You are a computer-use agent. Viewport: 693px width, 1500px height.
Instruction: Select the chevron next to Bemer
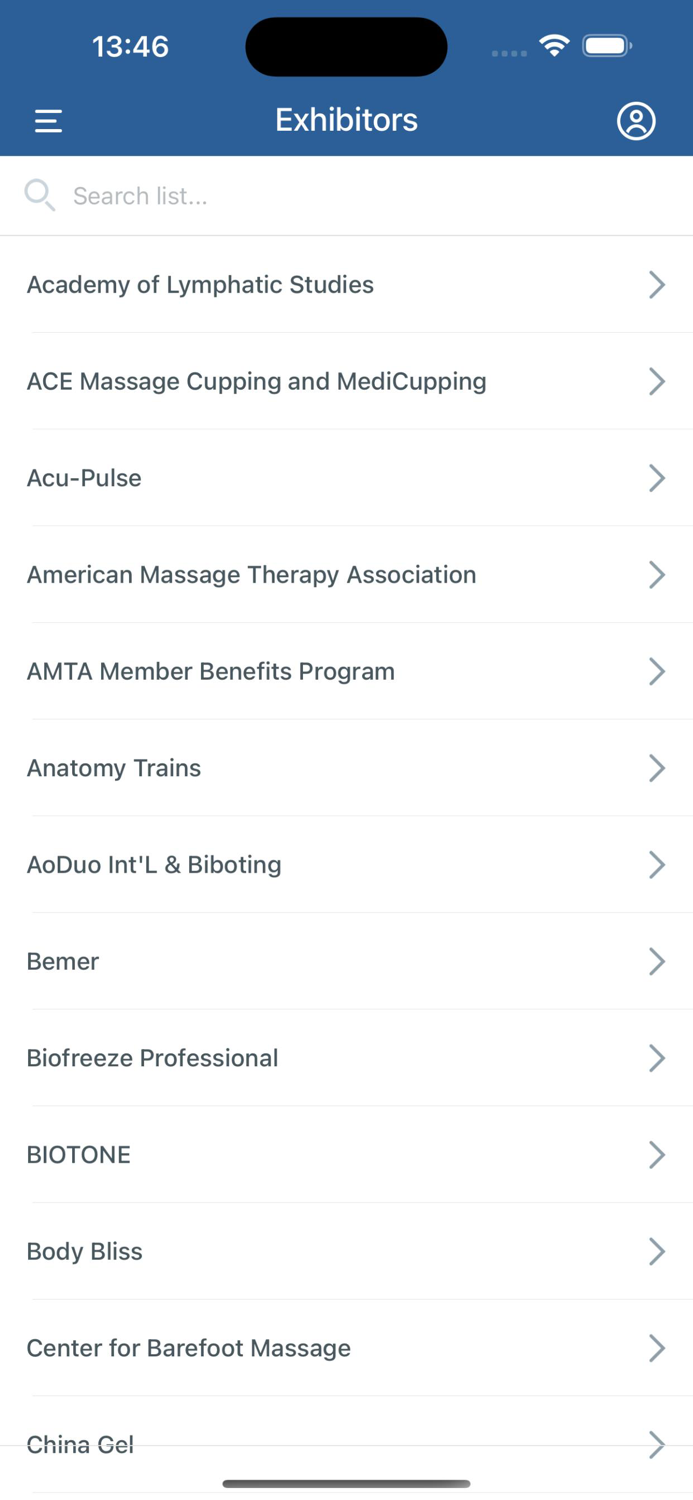(657, 961)
